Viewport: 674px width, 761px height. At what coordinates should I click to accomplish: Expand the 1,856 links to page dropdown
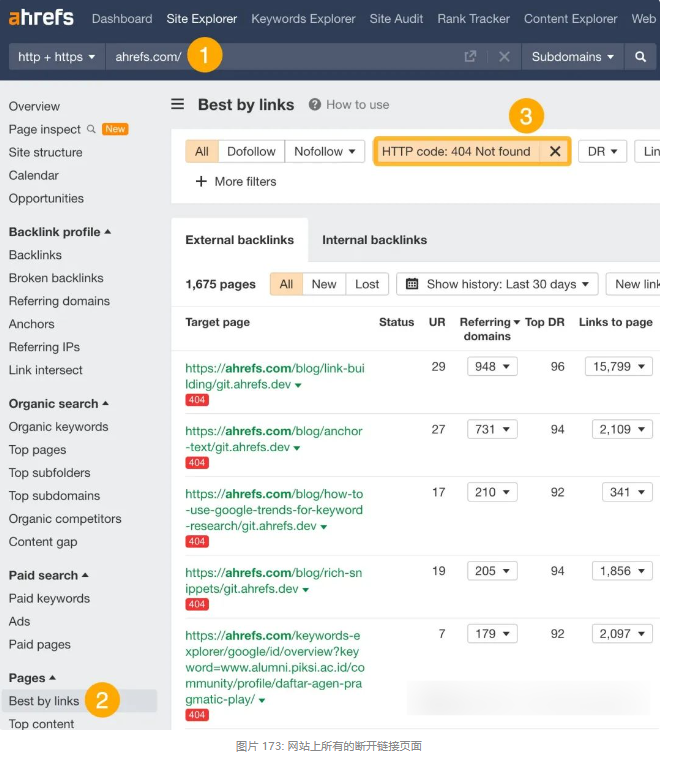(622, 571)
